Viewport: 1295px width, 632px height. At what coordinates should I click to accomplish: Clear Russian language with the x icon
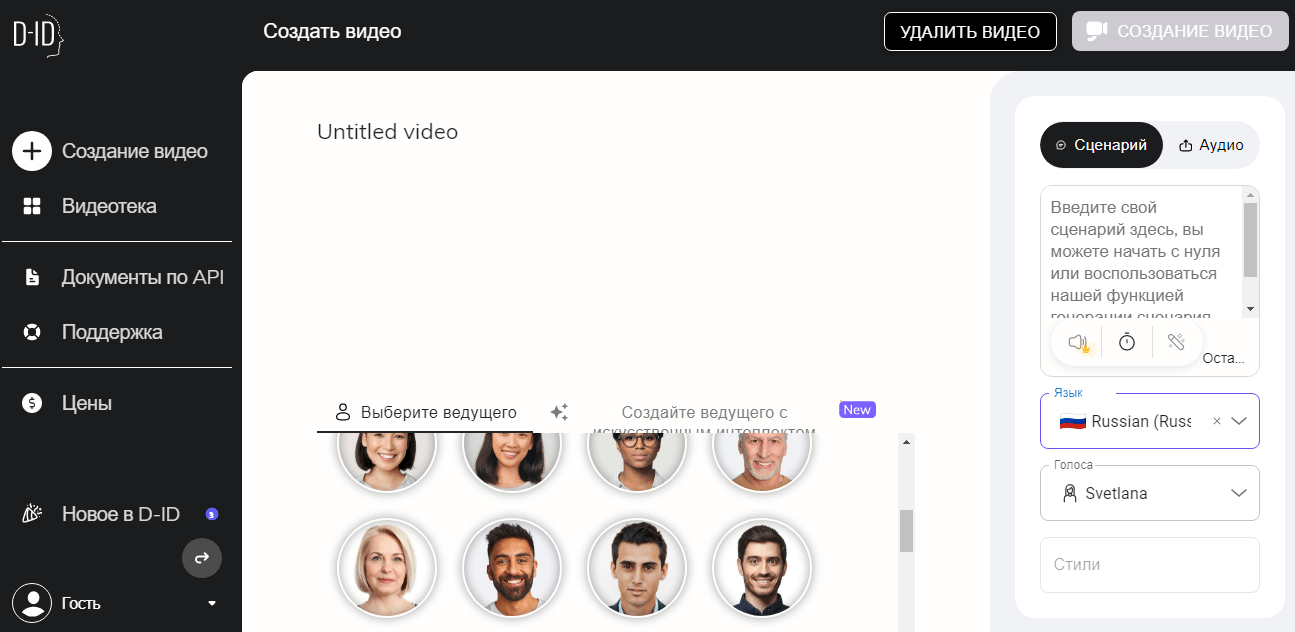1216,422
